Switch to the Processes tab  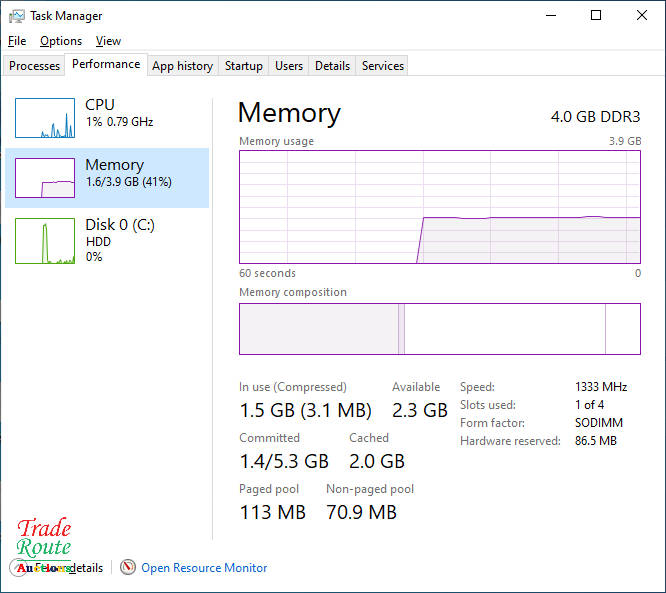pyautogui.click(x=35, y=66)
